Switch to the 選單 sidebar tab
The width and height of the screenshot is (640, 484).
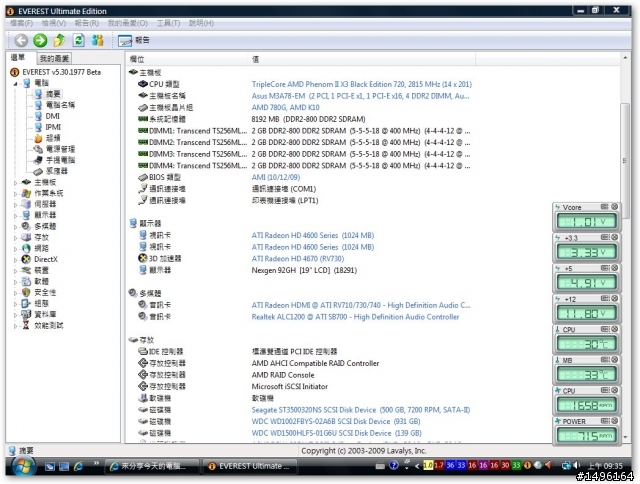(18, 58)
